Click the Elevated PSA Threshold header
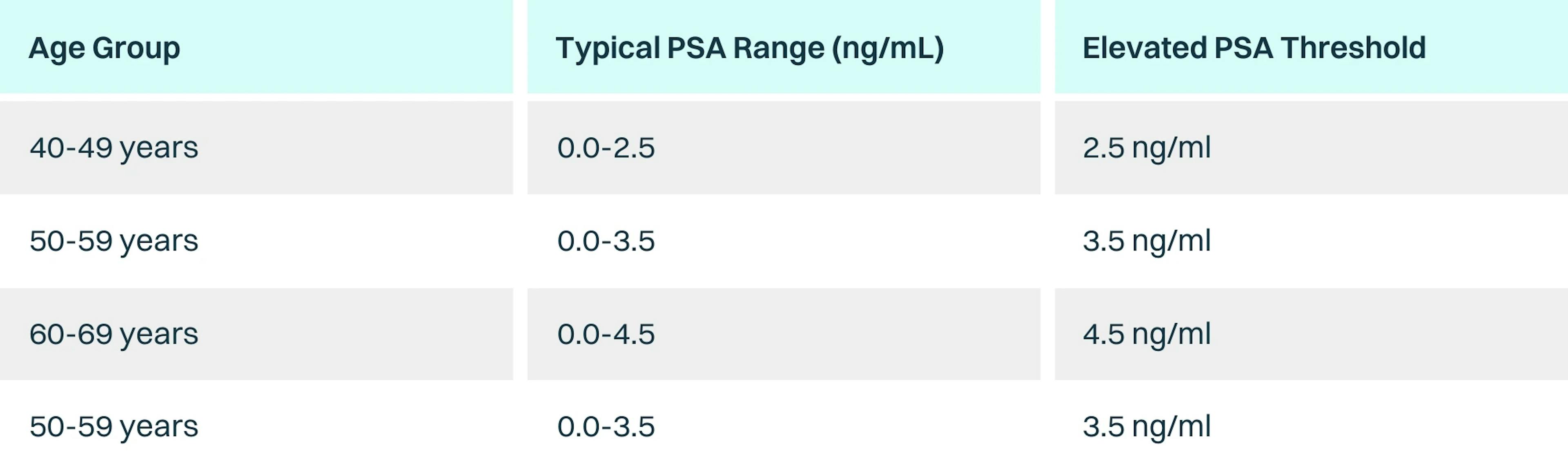Screen dimensions: 1568x474 [x=1254, y=48]
